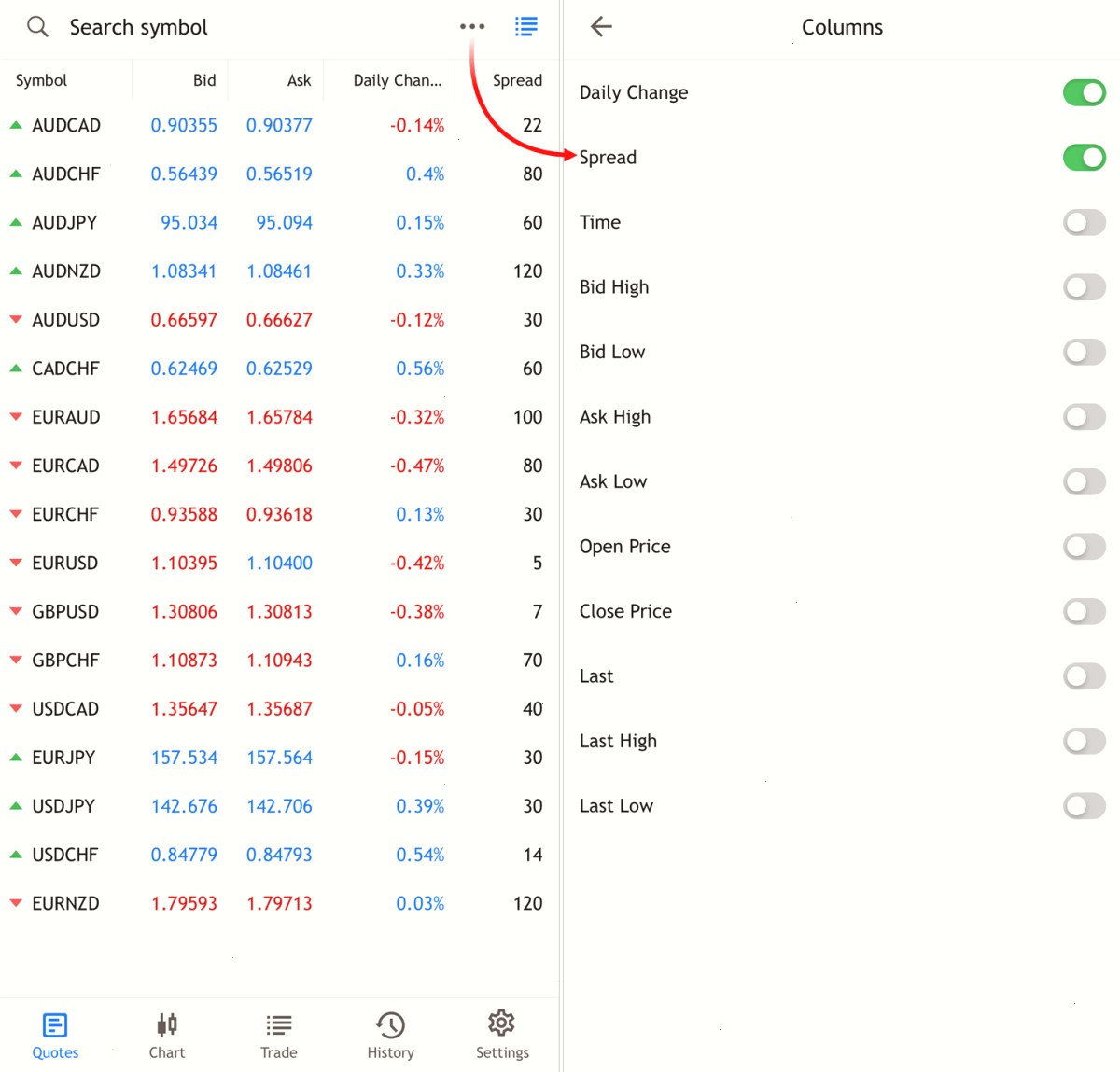Image resolution: width=1120 pixels, height=1072 pixels.
Task: Click the search magnifier icon
Action: click(x=37, y=26)
